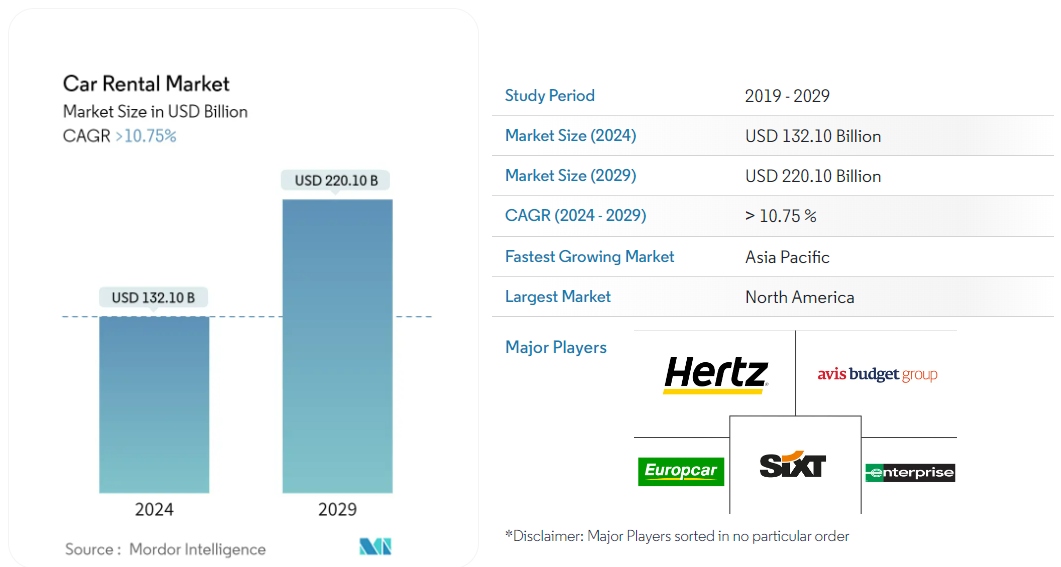The height and width of the screenshot is (567, 1061).
Task: Click the Source: Mordor Intelligence text
Action: 165,549
